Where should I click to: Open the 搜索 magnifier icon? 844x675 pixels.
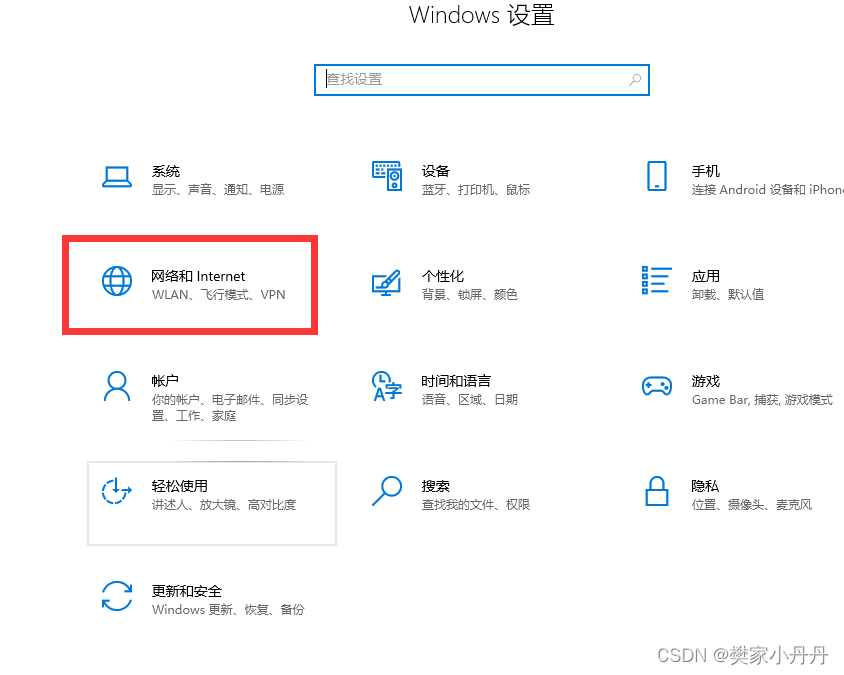387,491
